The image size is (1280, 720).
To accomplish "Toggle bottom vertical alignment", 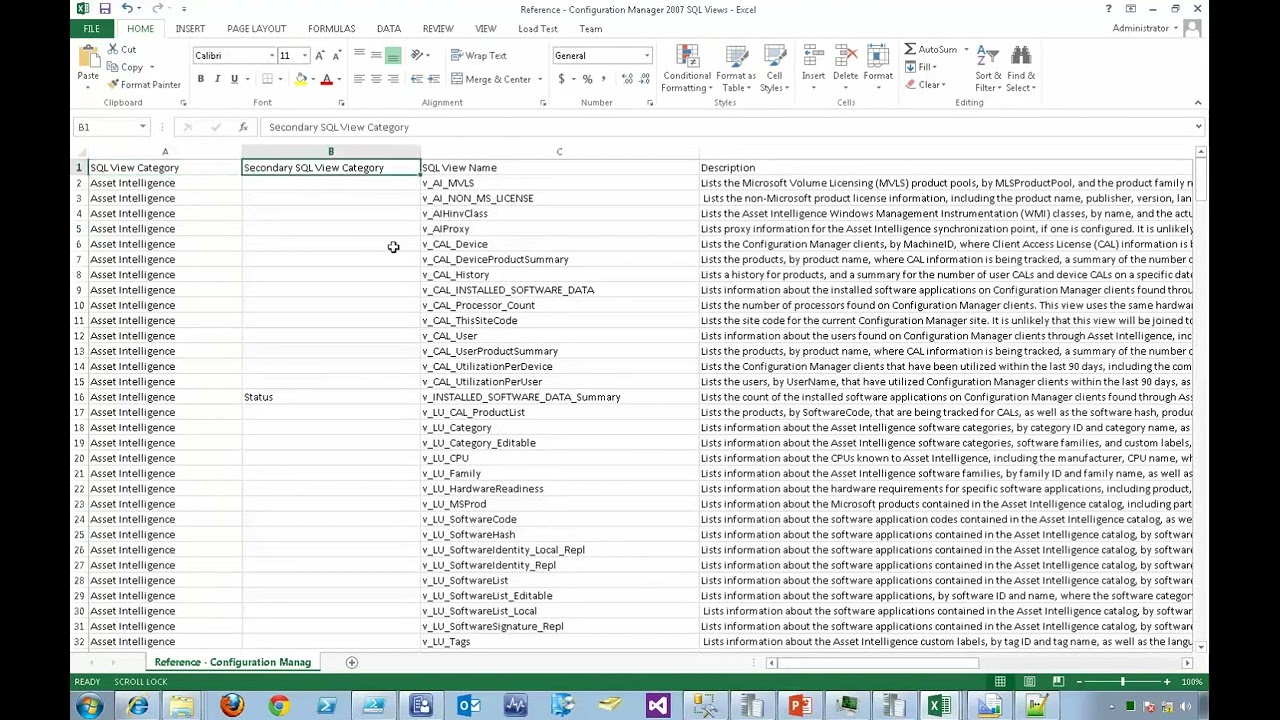I will pyautogui.click(x=393, y=55).
